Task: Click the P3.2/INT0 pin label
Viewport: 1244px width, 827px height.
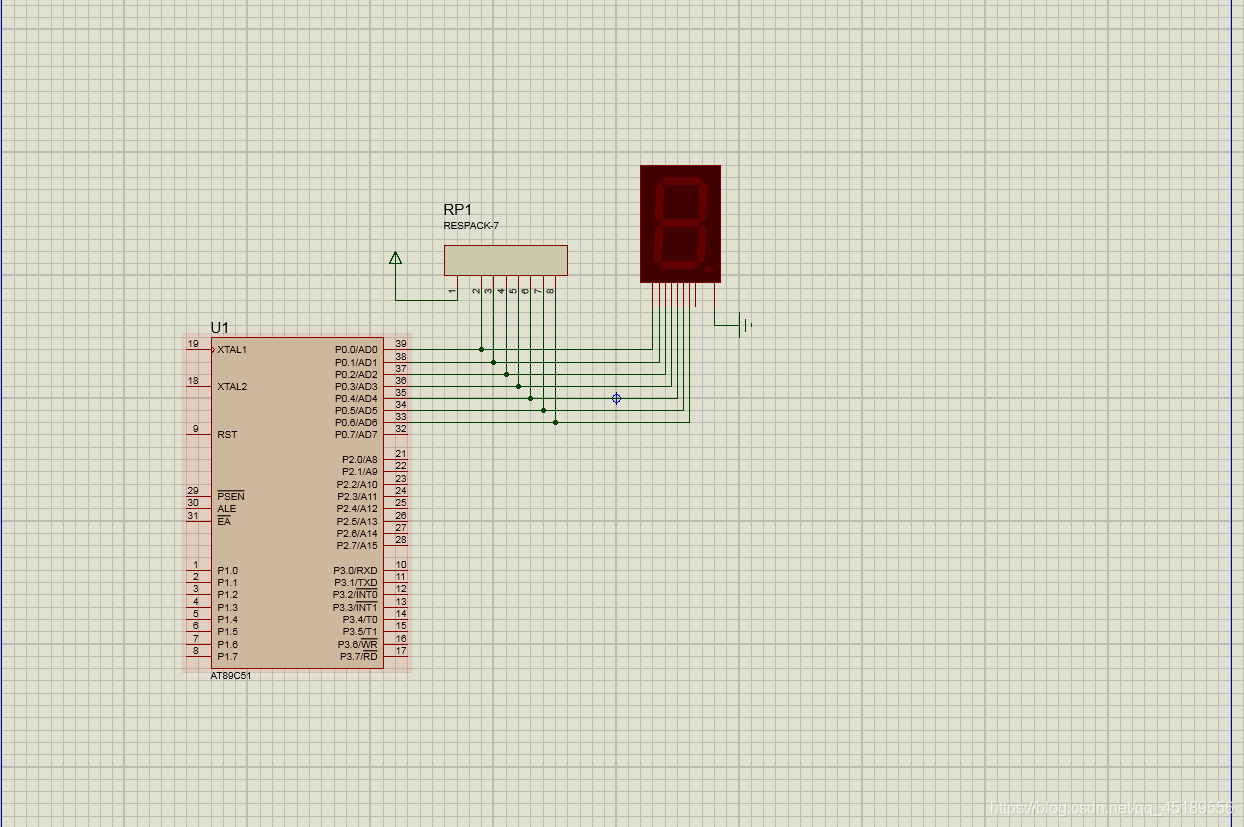Action: coord(355,595)
